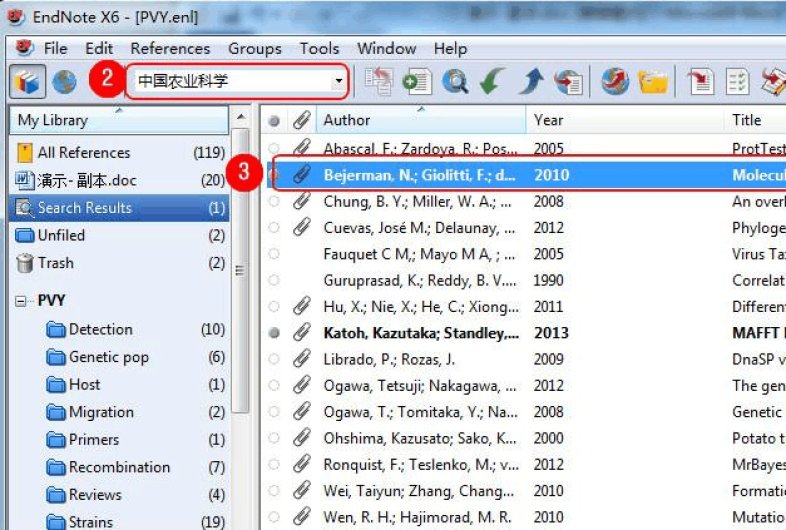The width and height of the screenshot is (786, 530).
Task: Open Primers group folder
Action: coord(134,440)
